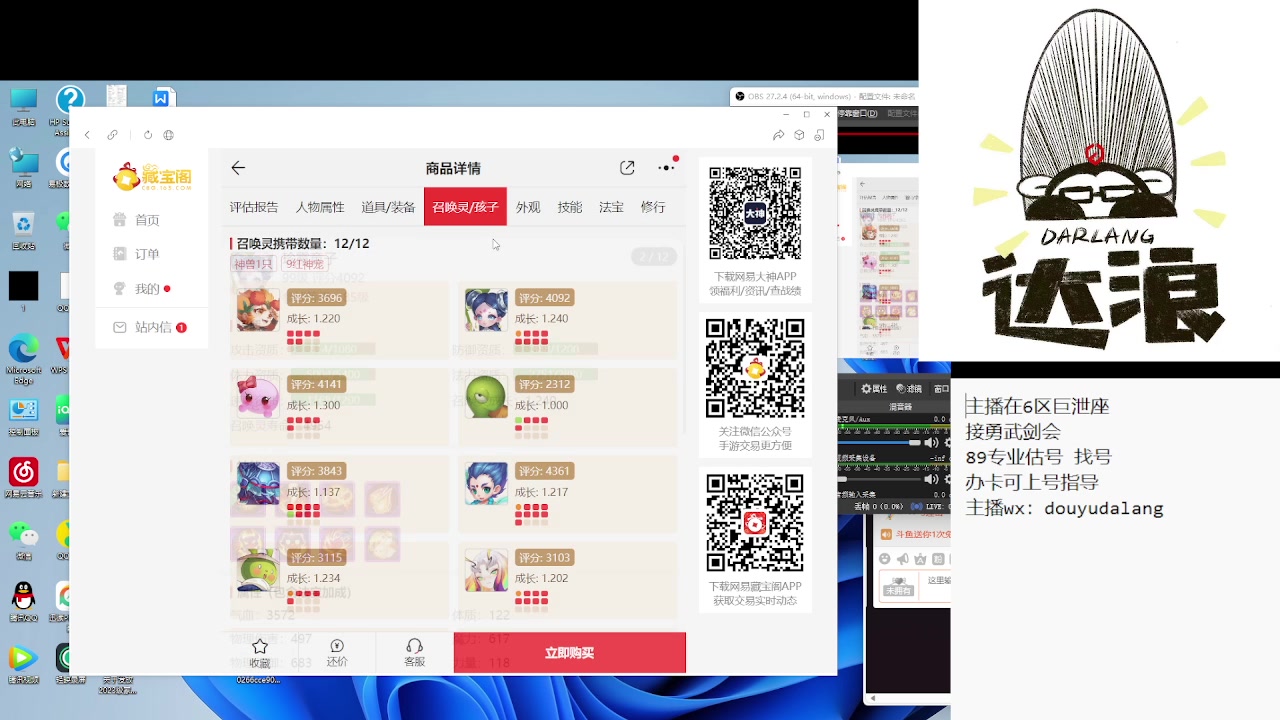Click the share/export icon in 商品详情 header

[627, 168]
